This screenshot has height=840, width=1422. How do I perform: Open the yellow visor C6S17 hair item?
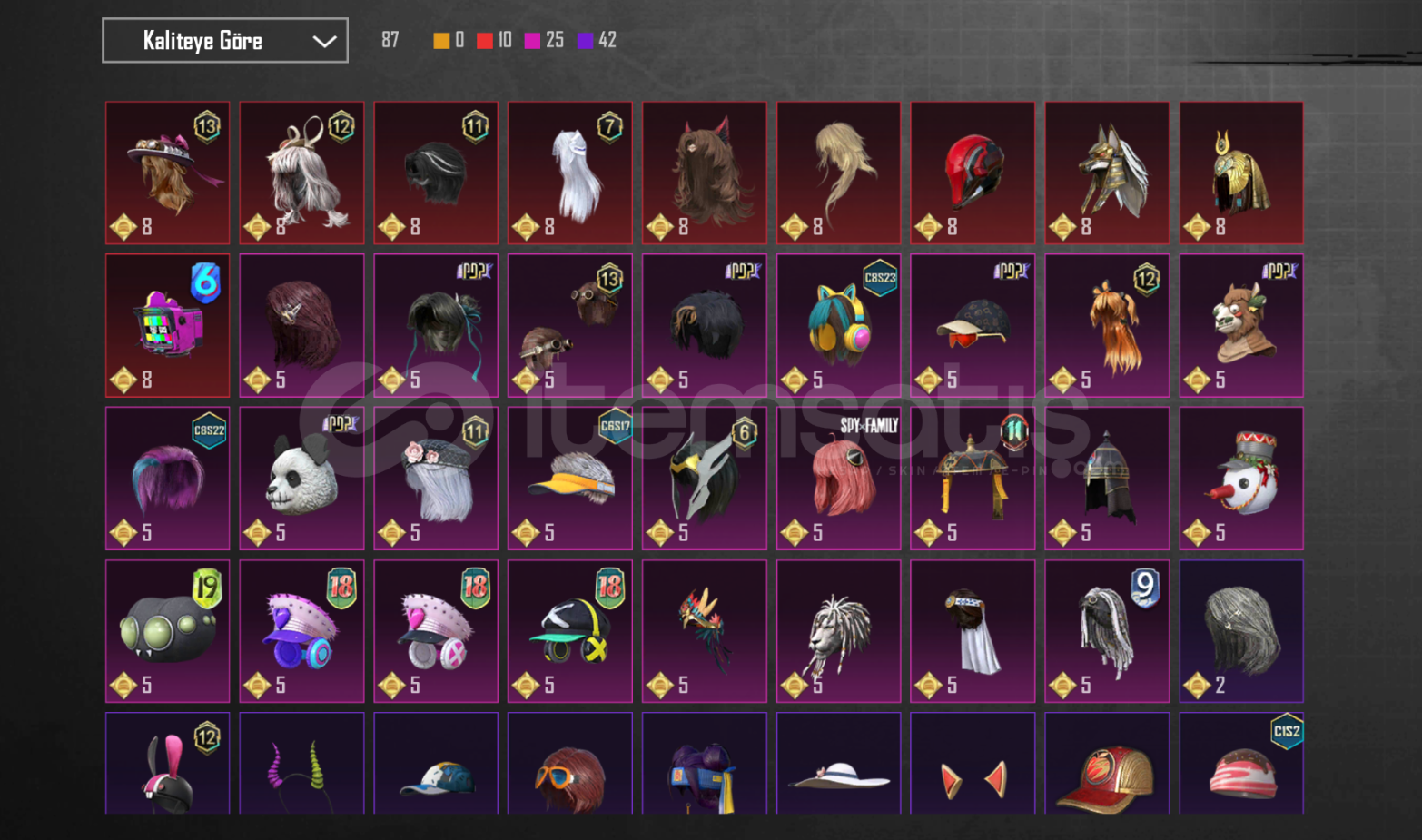tap(570, 478)
